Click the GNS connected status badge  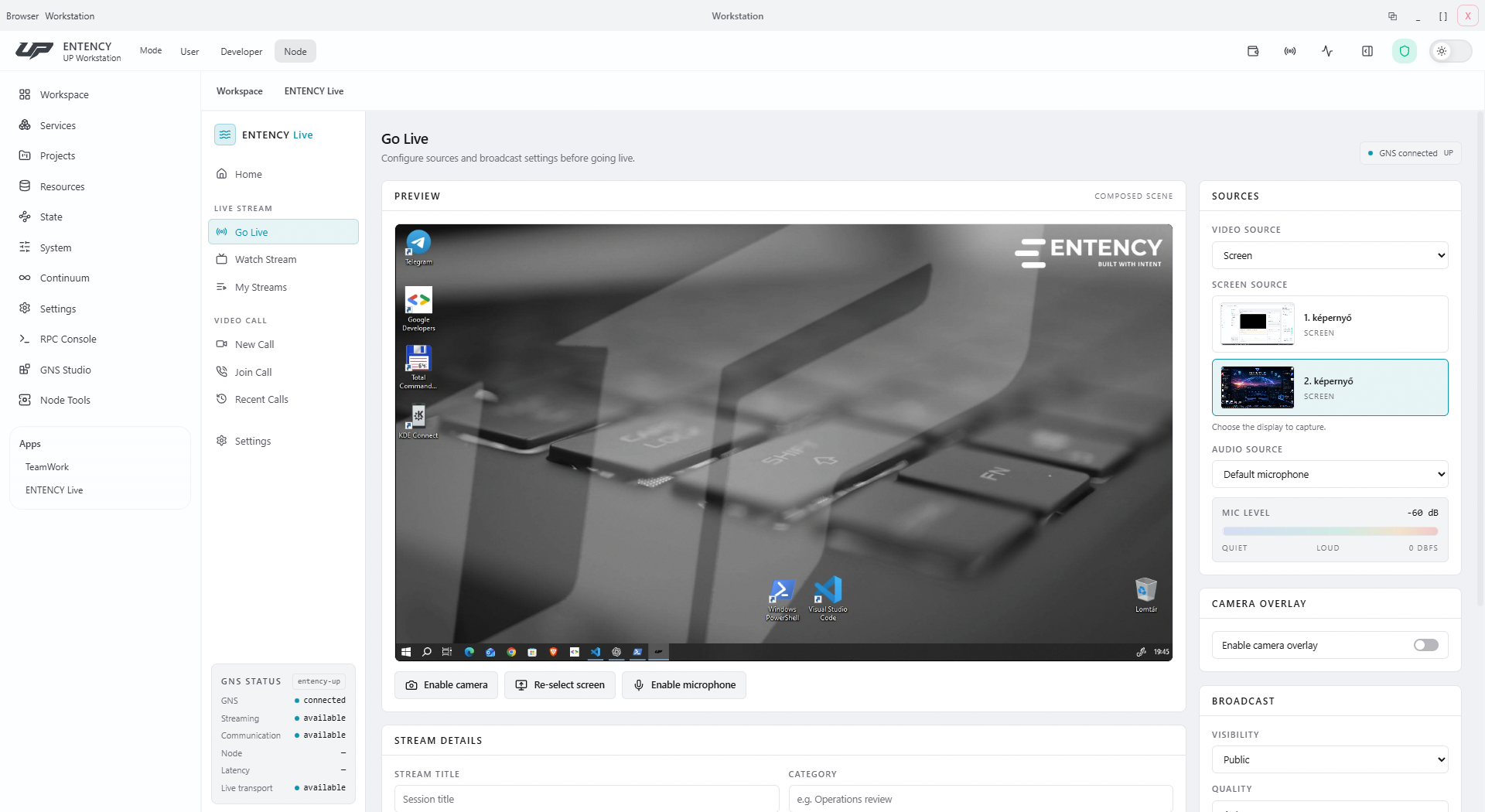(x=1411, y=153)
